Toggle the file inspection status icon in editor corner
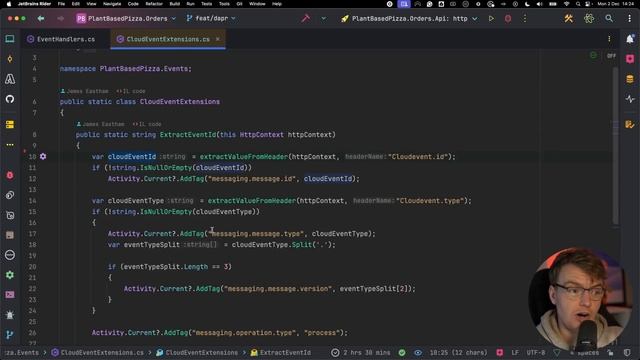Viewport: 640px width, 360px height. point(593,56)
